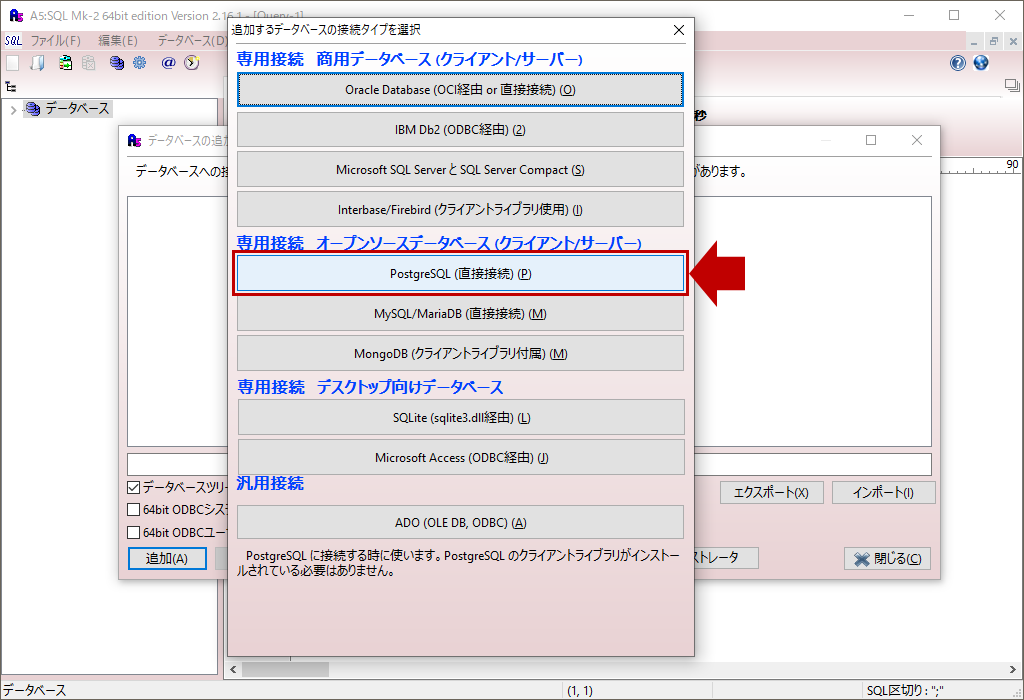
Task: Click the horizontal scrollbar thumb at bottom
Action: 285,669
